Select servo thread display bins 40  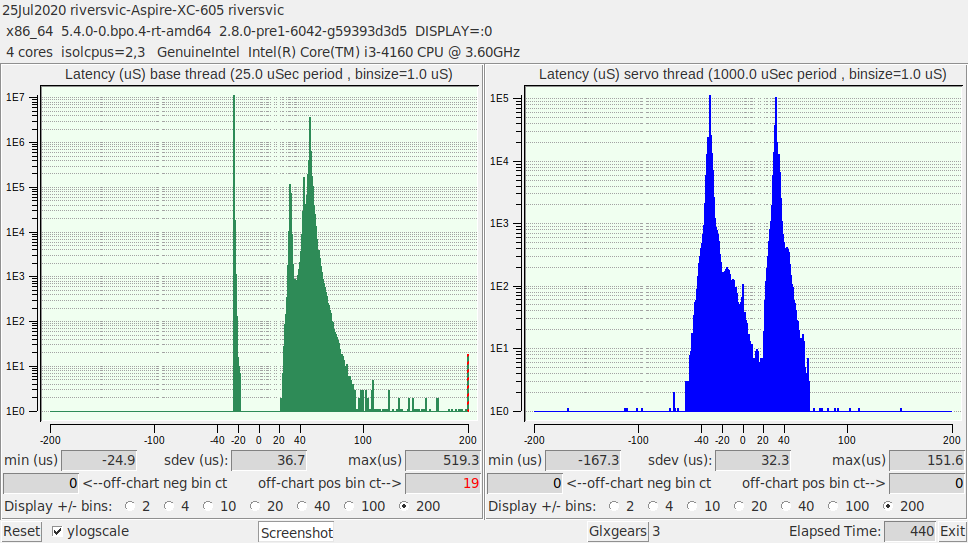(786, 506)
